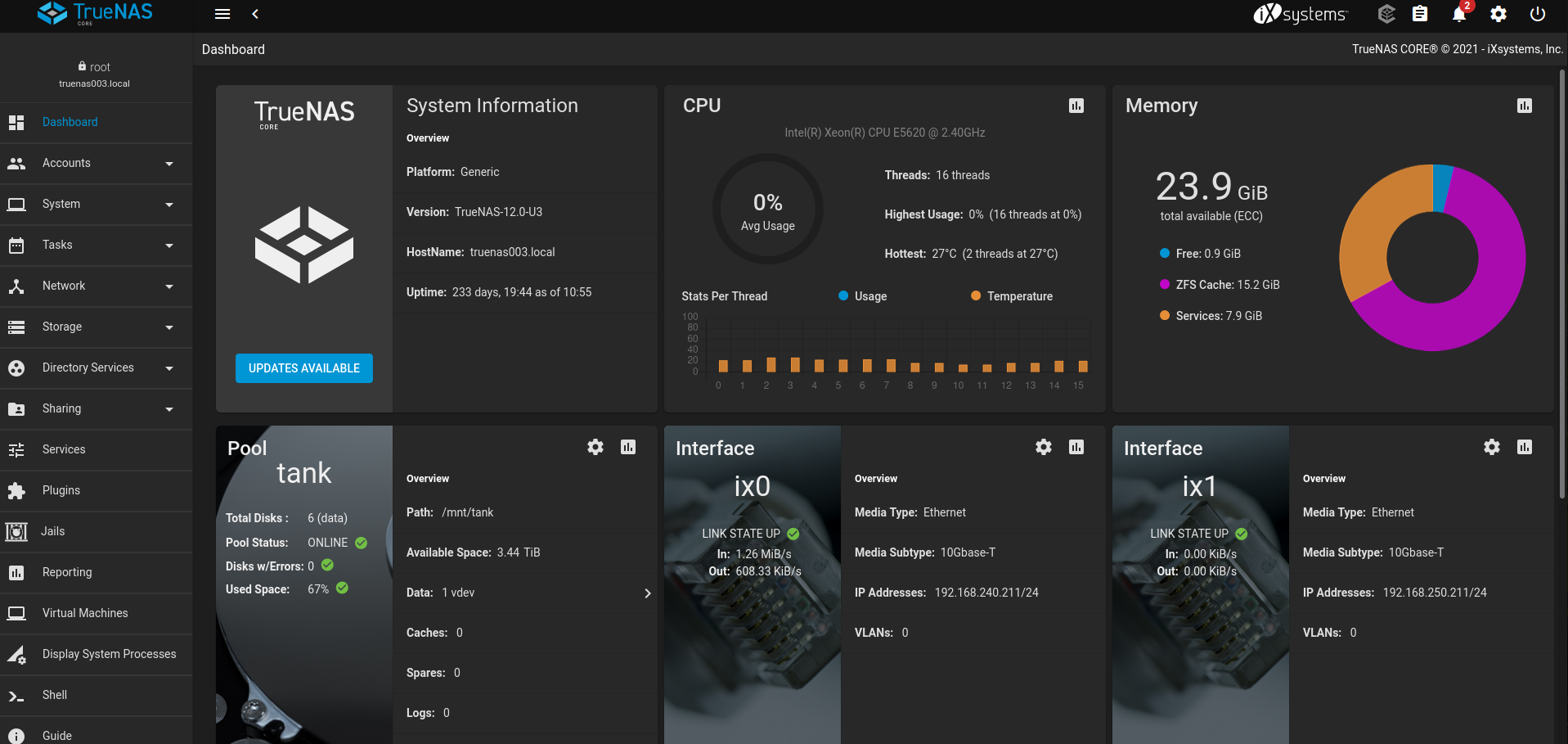Open Display System Processes entry
The width and height of the screenshot is (1568, 744).
(96, 654)
